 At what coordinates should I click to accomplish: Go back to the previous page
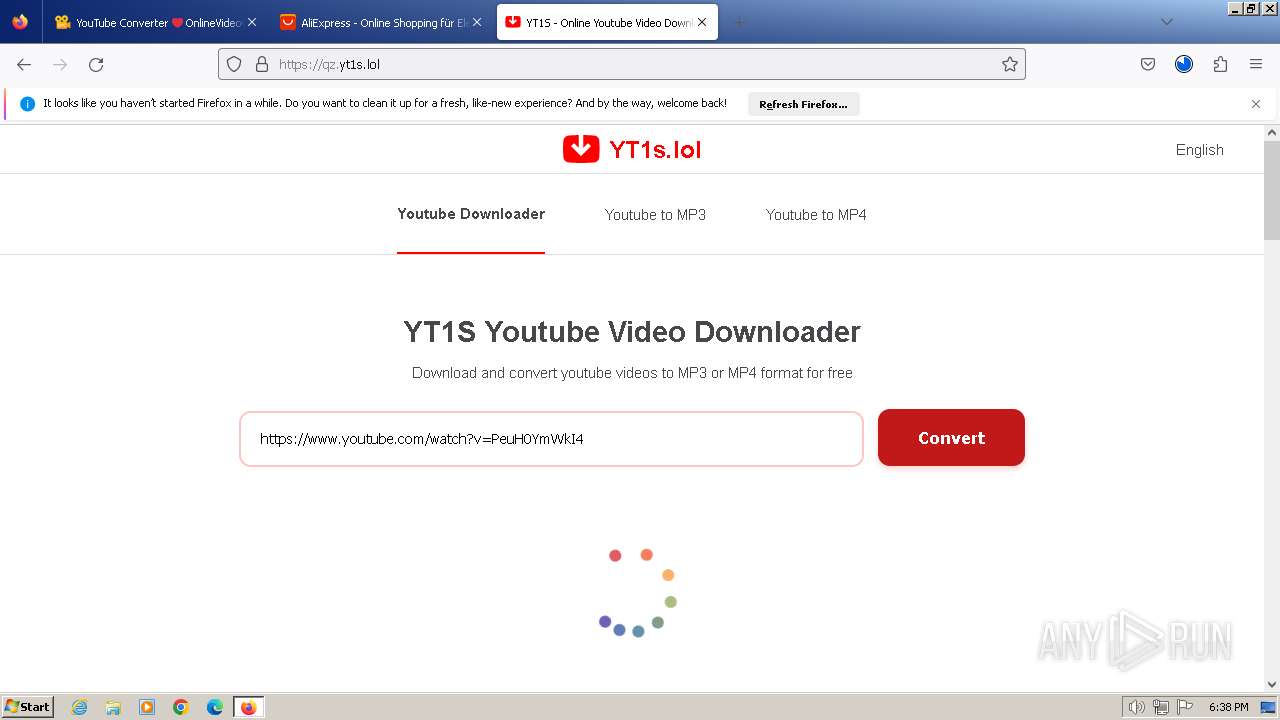coord(24,65)
